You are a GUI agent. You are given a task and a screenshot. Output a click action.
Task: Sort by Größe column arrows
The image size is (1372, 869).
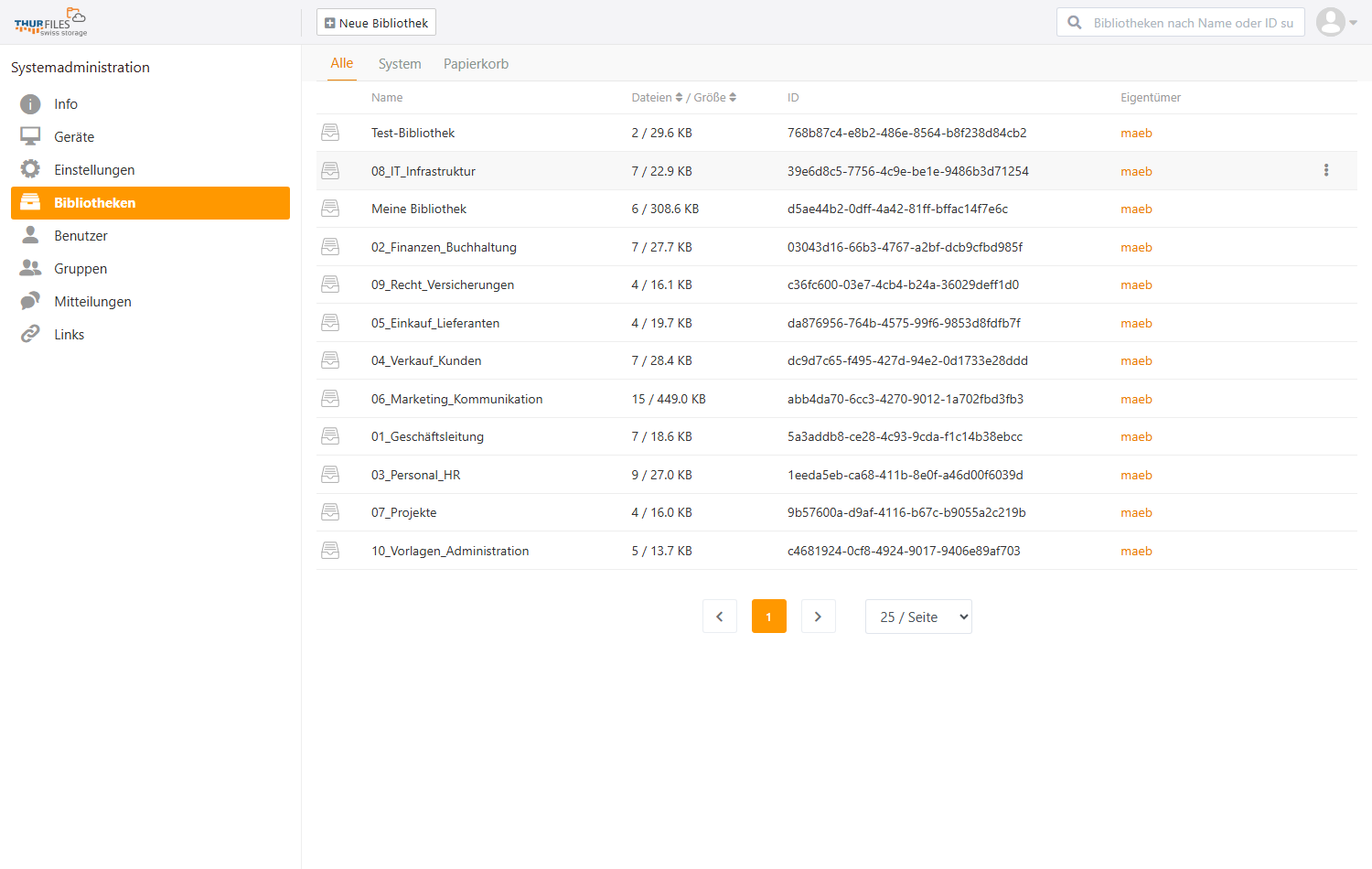[733, 97]
